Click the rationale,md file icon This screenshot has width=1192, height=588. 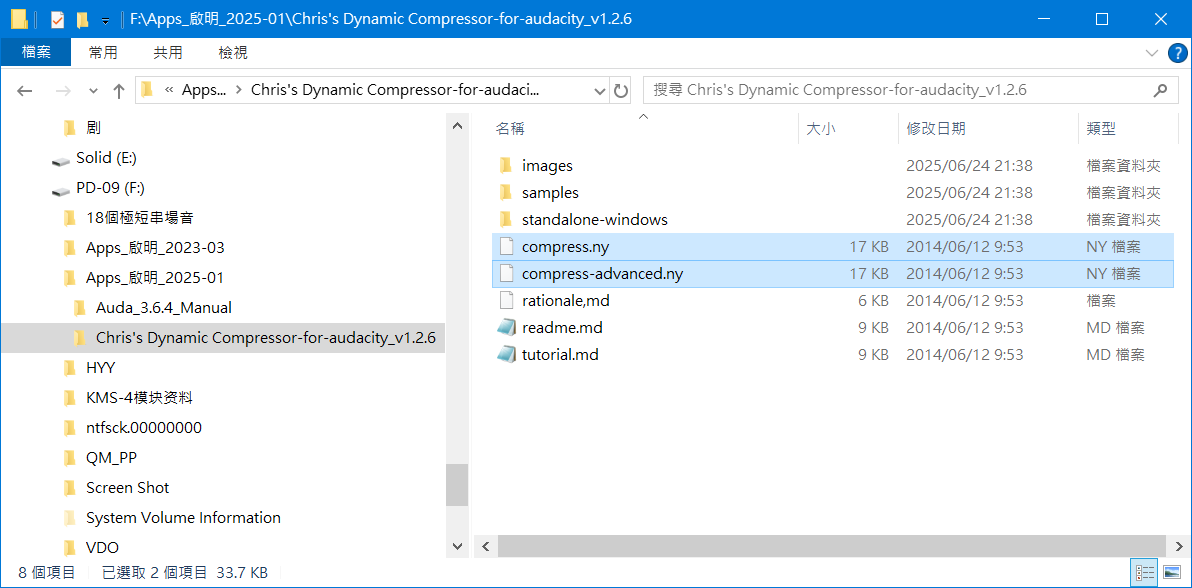pos(506,300)
